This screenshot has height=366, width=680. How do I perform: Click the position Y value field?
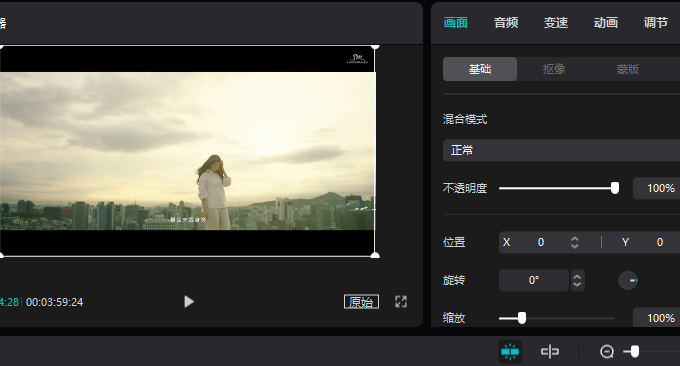[659, 242]
